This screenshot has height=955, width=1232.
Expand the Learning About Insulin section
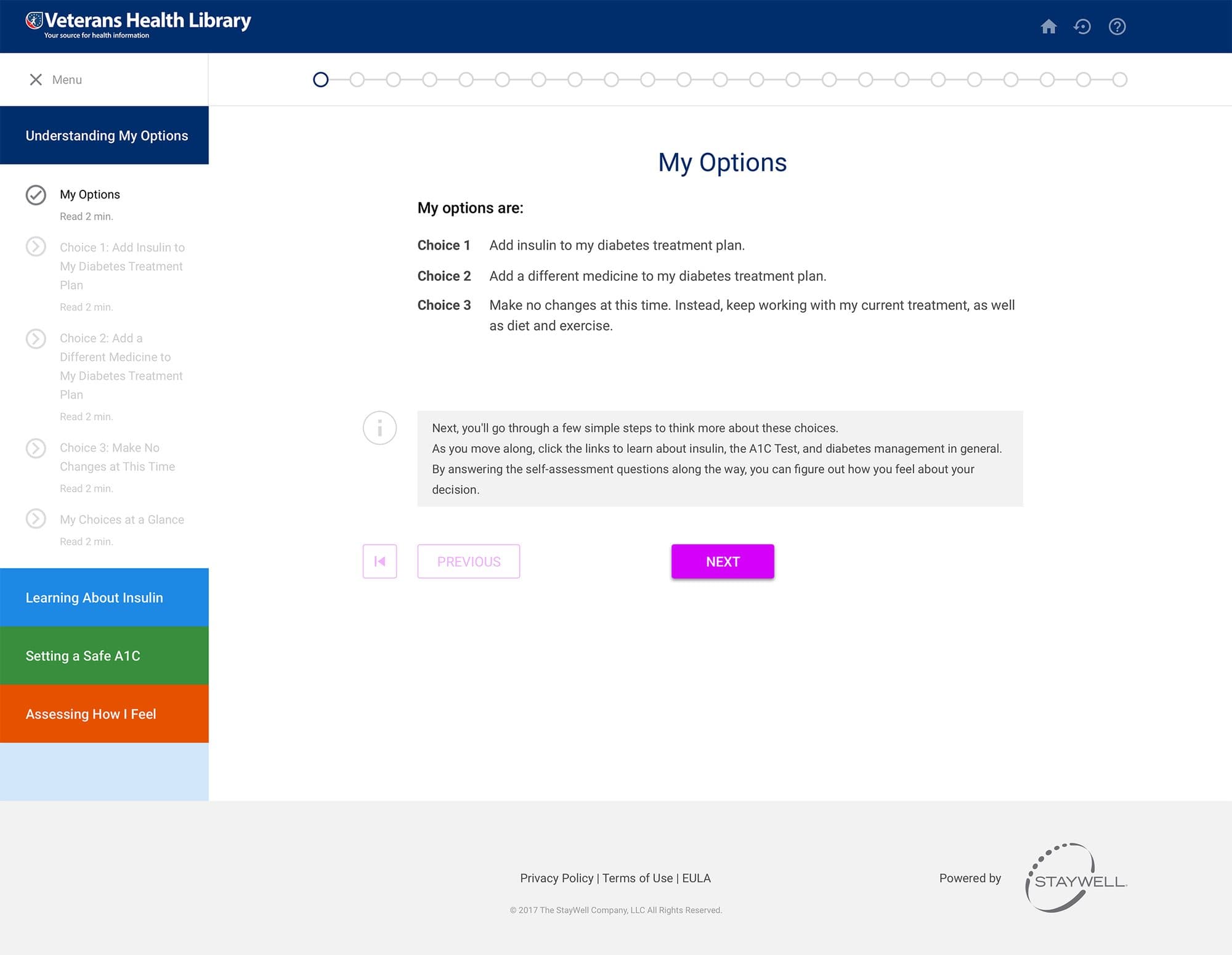(x=104, y=598)
